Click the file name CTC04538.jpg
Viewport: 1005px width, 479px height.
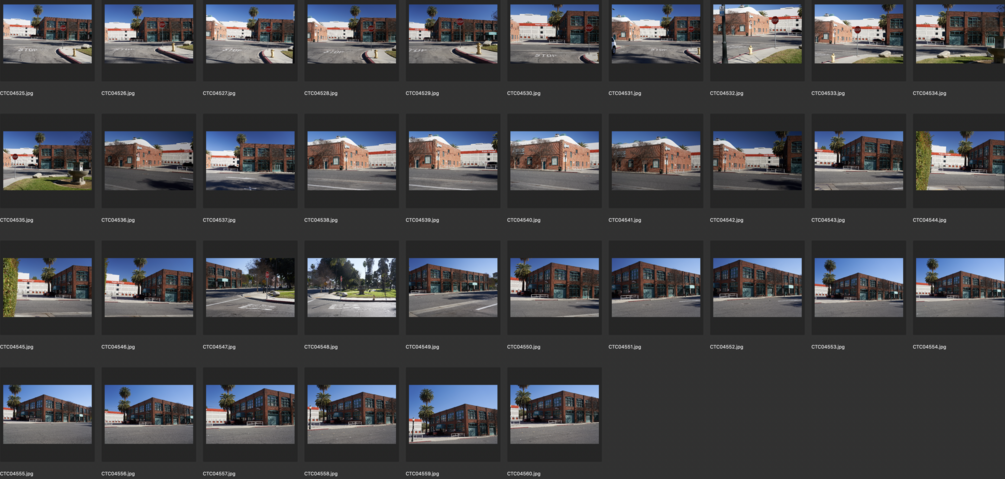point(321,220)
